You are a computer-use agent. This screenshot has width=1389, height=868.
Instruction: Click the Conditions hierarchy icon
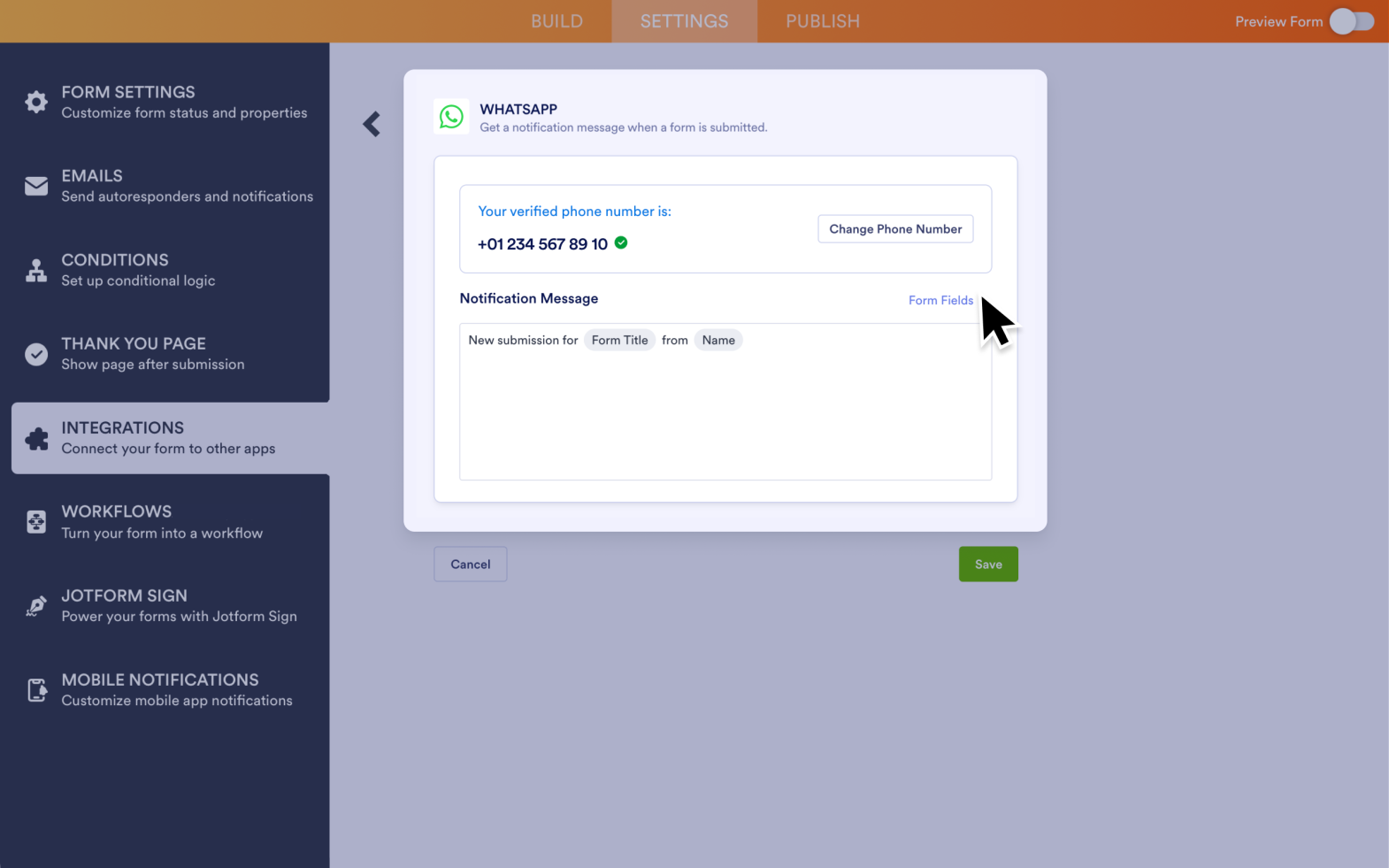[36, 270]
